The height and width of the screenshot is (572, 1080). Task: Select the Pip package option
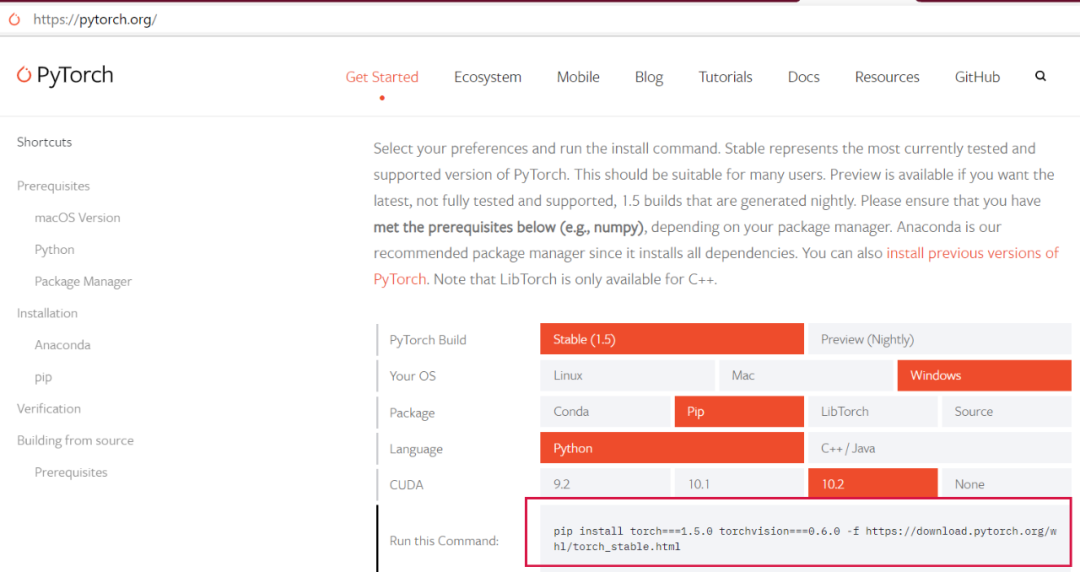(739, 411)
